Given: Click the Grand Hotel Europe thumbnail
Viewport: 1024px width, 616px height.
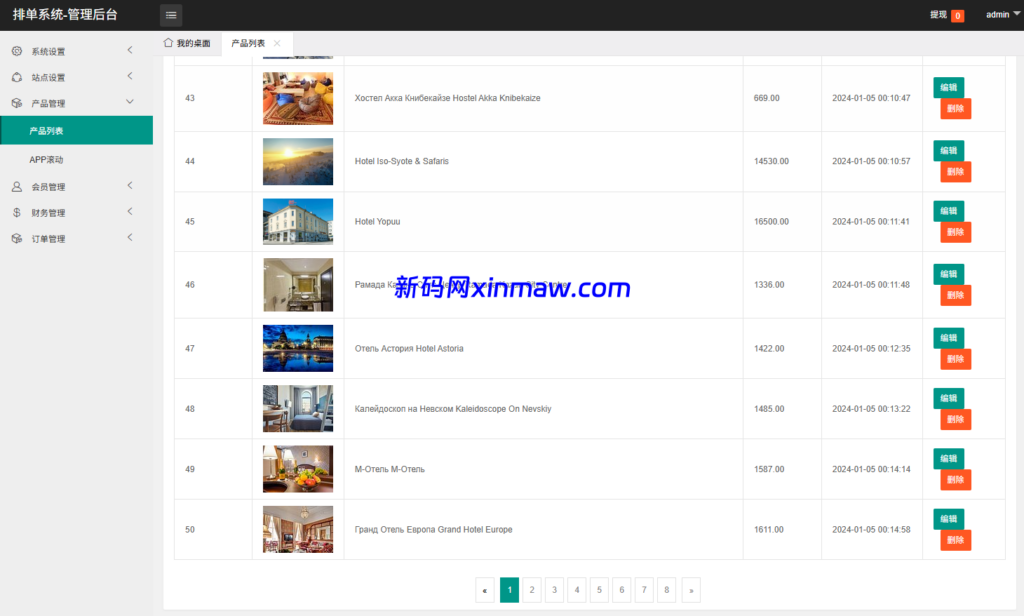Looking at the screenshot, I should pyautogui.click(x=297, y=529).
